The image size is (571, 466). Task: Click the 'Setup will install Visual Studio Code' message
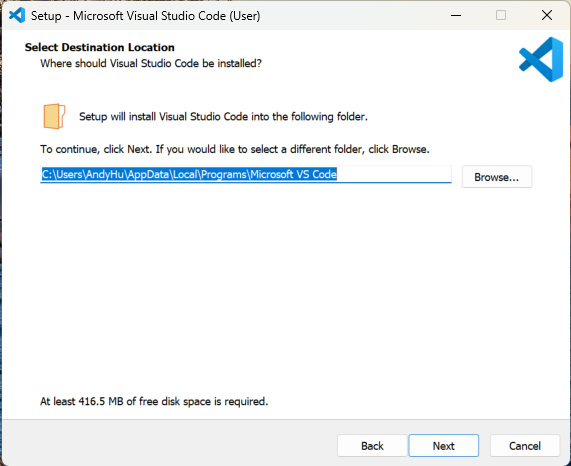(x=223, y=116)
